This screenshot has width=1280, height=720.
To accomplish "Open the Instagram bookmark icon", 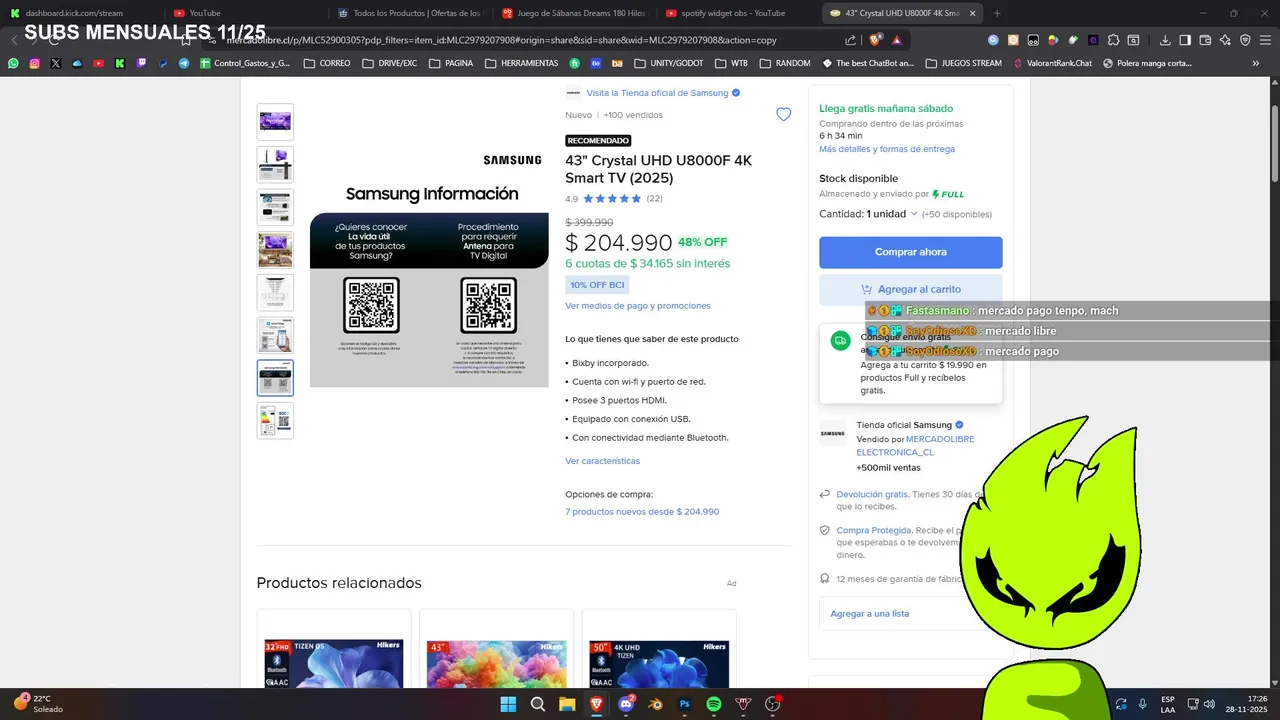I will pos(34,63).
